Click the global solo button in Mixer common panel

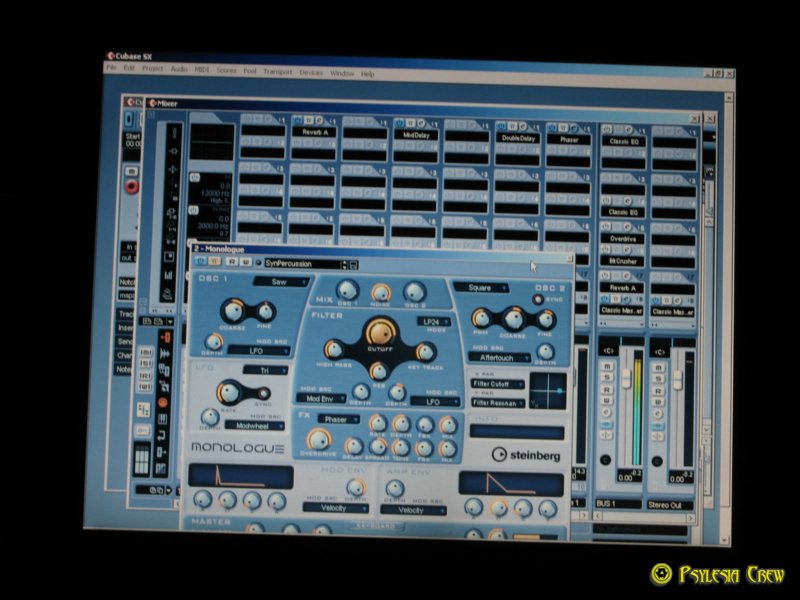click(146, 364)
